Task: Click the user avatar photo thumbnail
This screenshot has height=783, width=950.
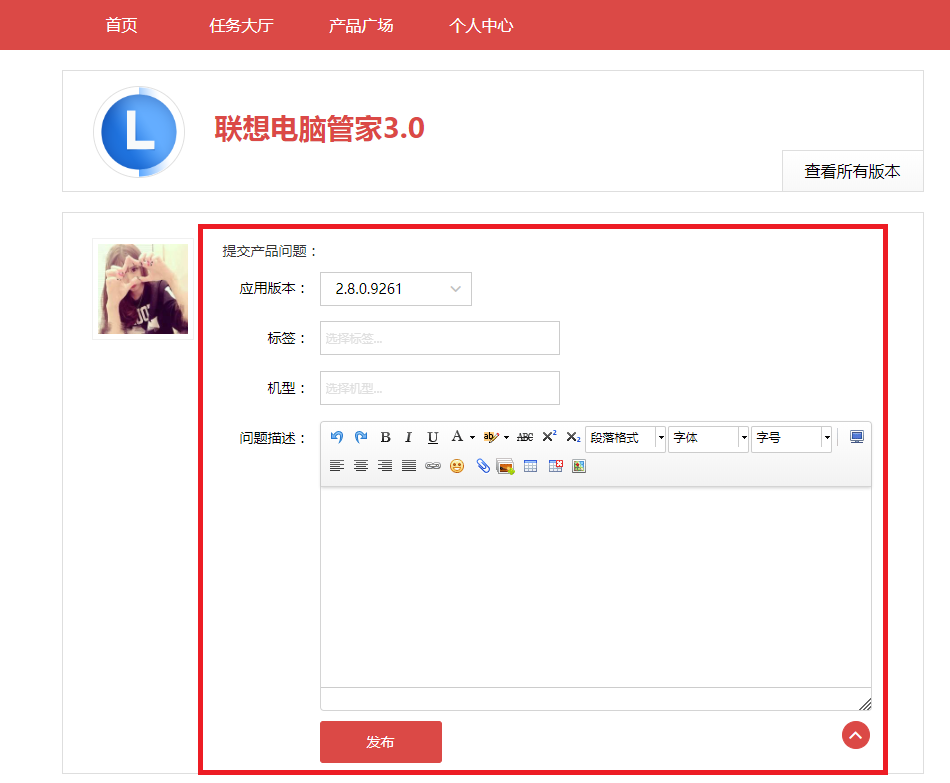Action: tap(143, 289)
